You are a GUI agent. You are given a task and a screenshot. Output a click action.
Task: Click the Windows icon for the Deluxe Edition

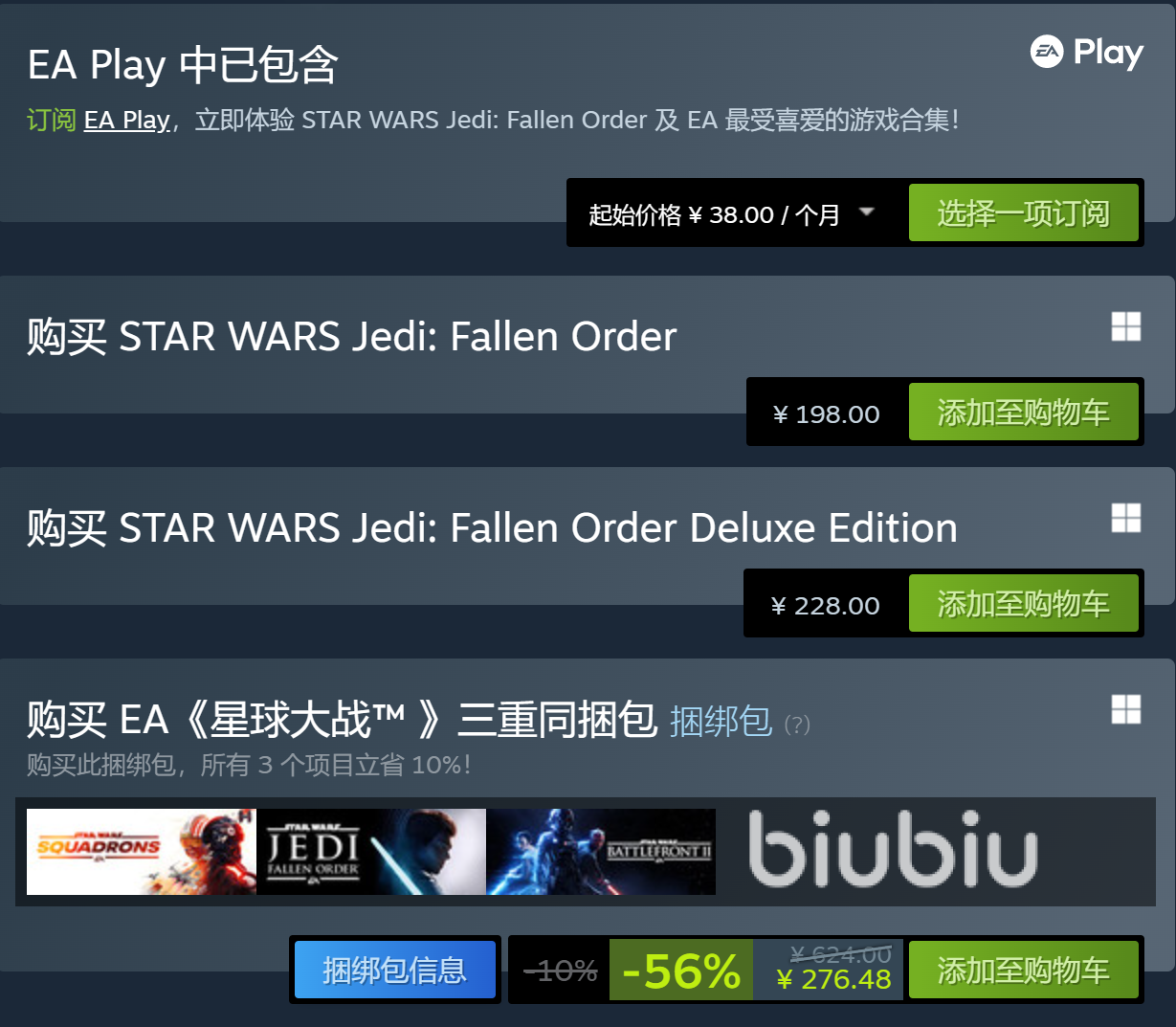[1125, 518]
